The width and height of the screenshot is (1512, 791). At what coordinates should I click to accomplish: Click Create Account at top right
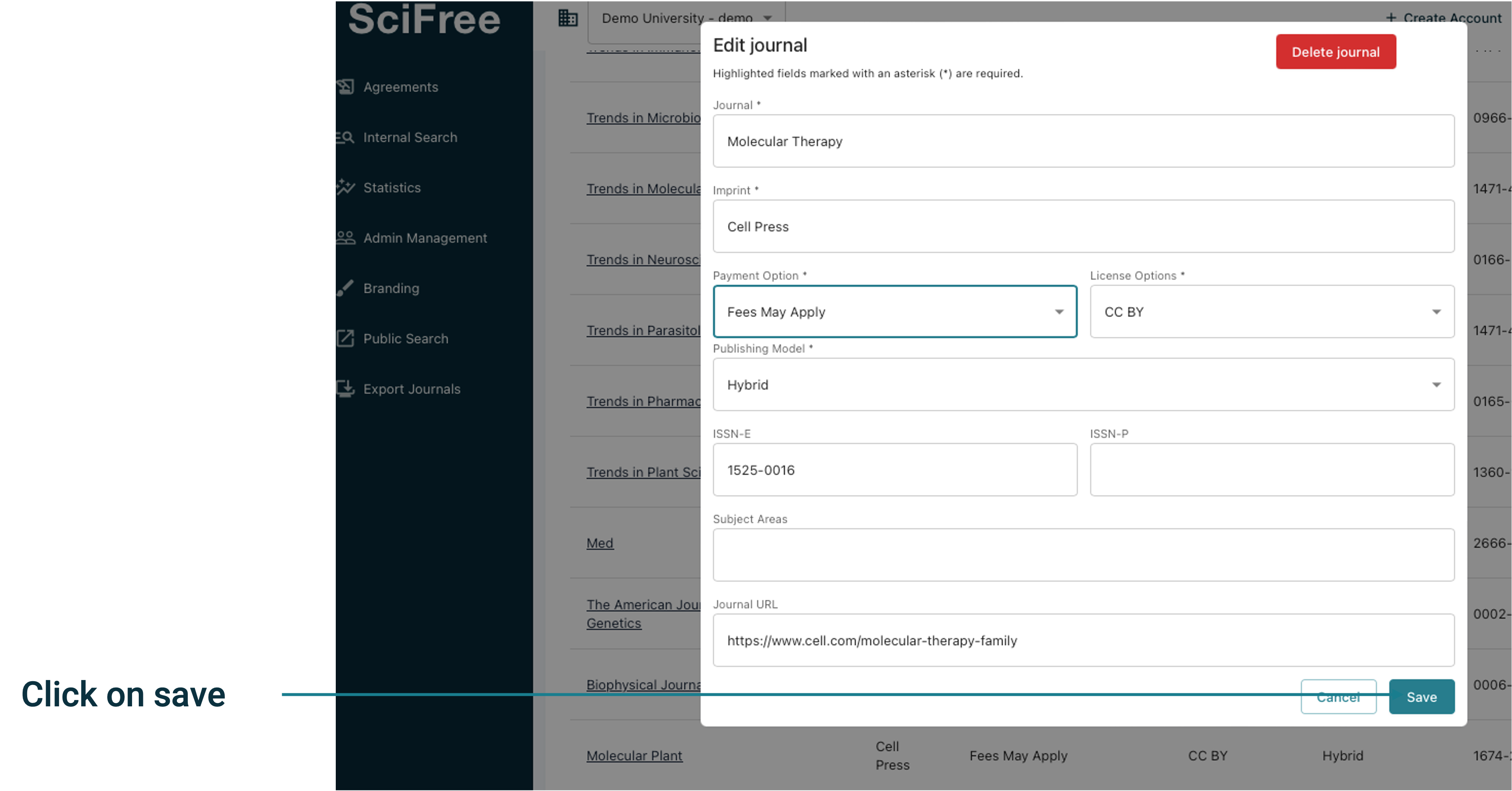coord(1445,18)
